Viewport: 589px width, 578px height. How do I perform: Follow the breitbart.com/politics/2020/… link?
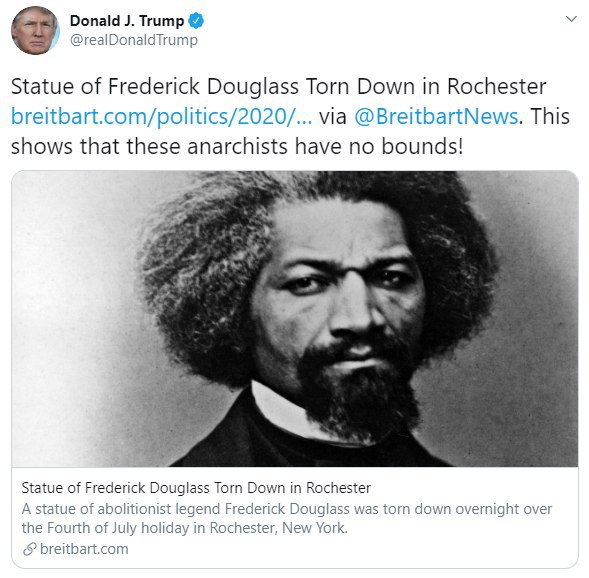pyautogui.click(x=162, y=116)
